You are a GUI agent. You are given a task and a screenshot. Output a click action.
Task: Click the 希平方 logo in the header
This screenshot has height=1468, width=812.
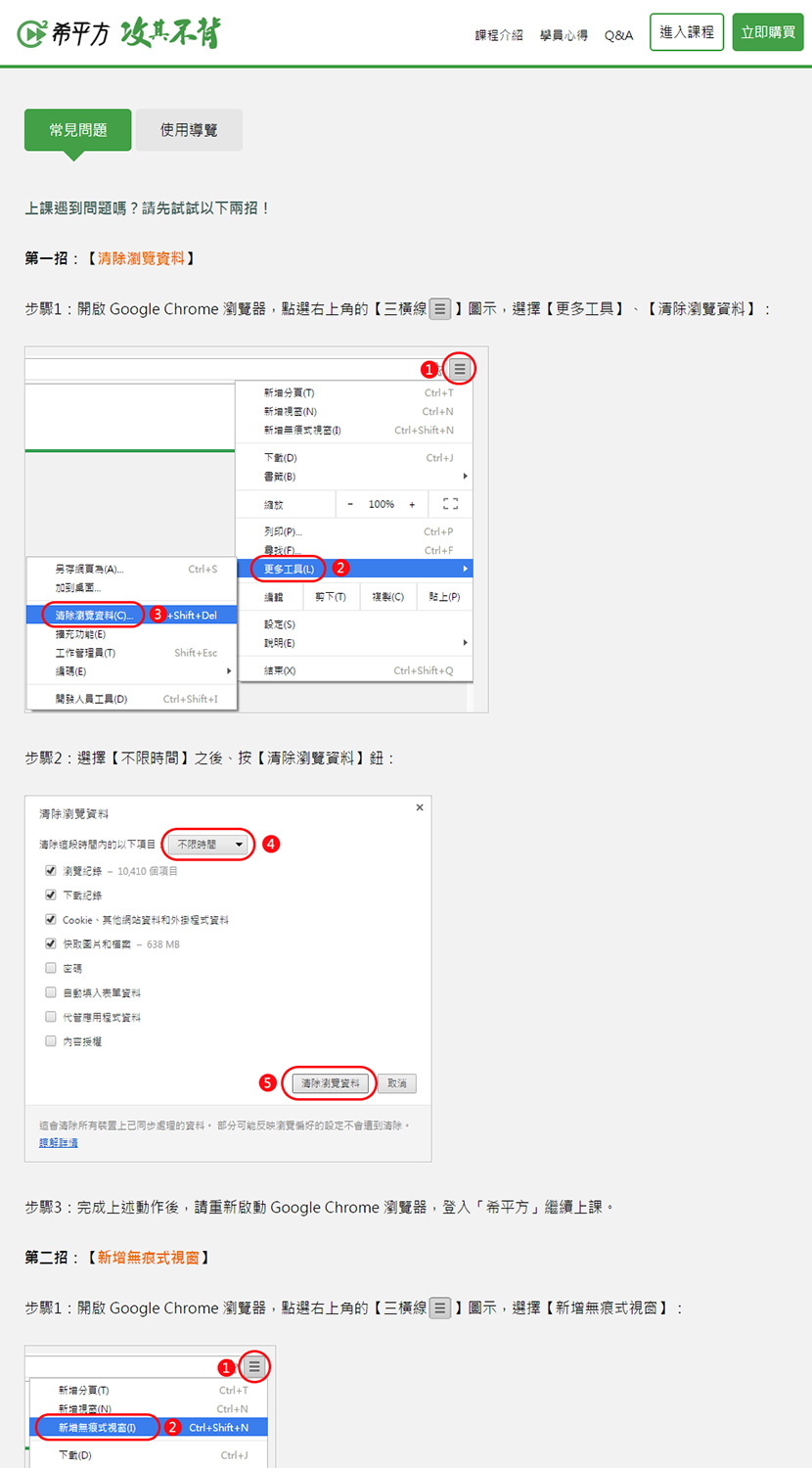click(x=118, y=33)
